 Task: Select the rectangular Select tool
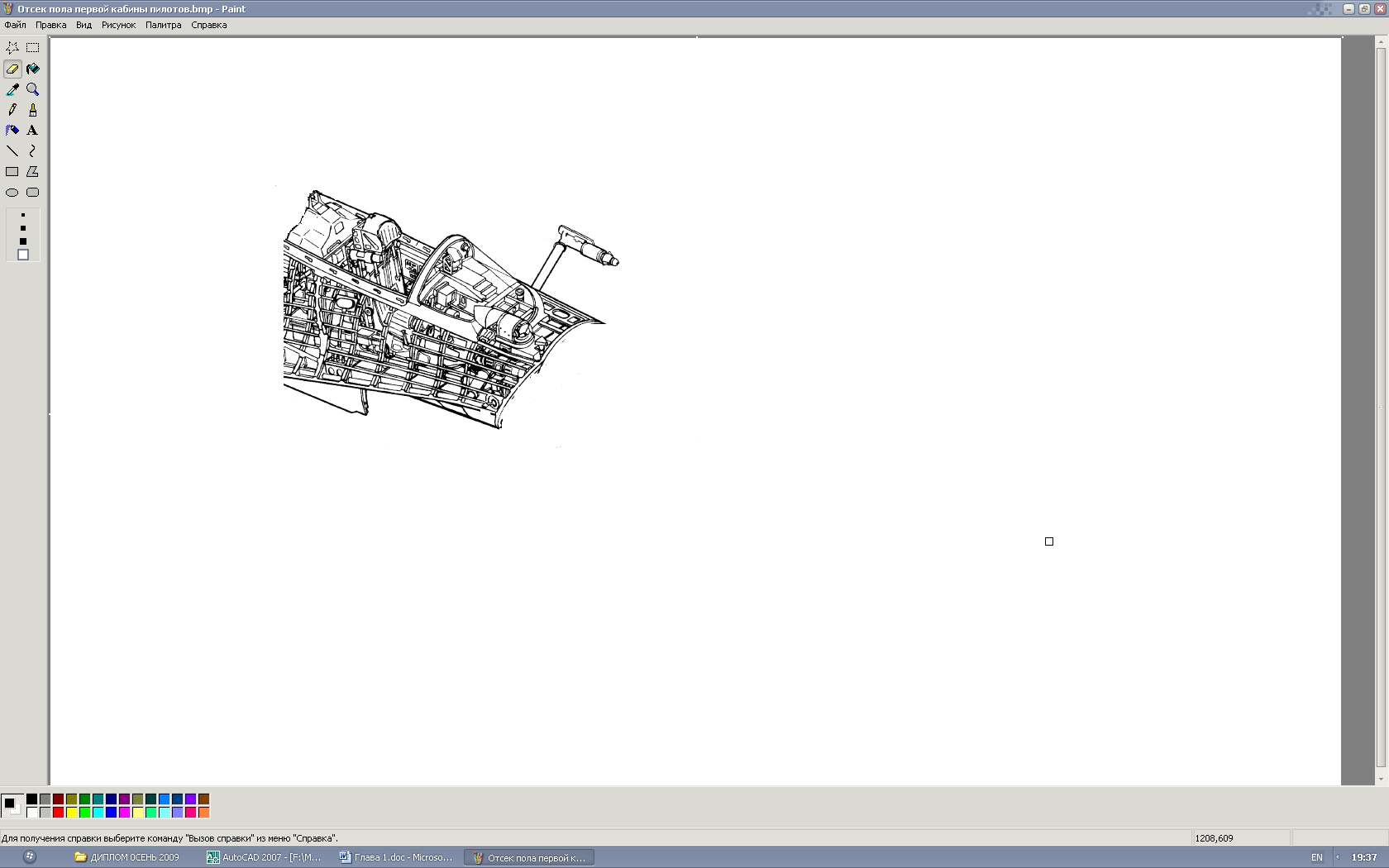(33, 48)
